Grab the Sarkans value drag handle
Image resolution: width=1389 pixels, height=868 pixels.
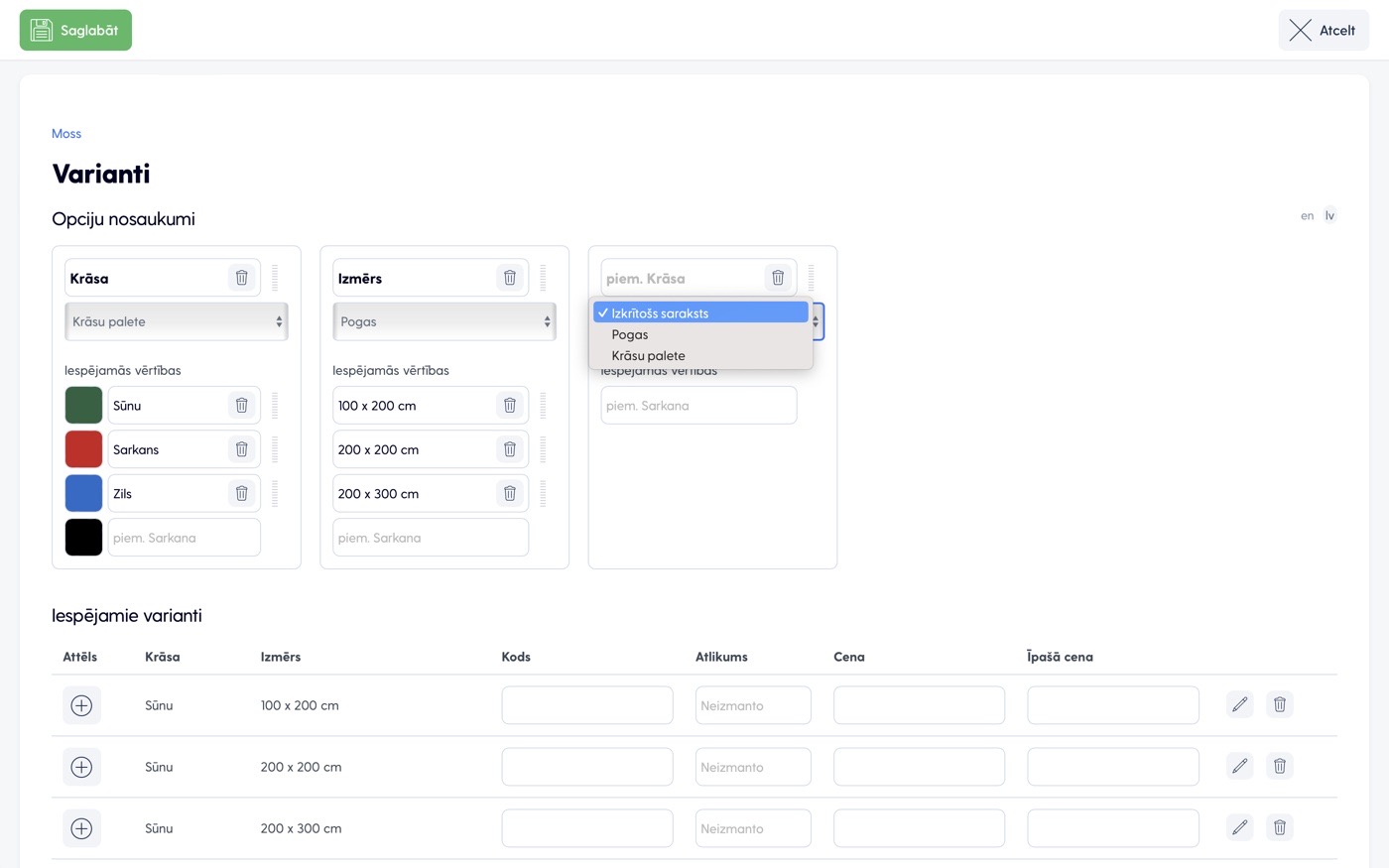point(275,449)
